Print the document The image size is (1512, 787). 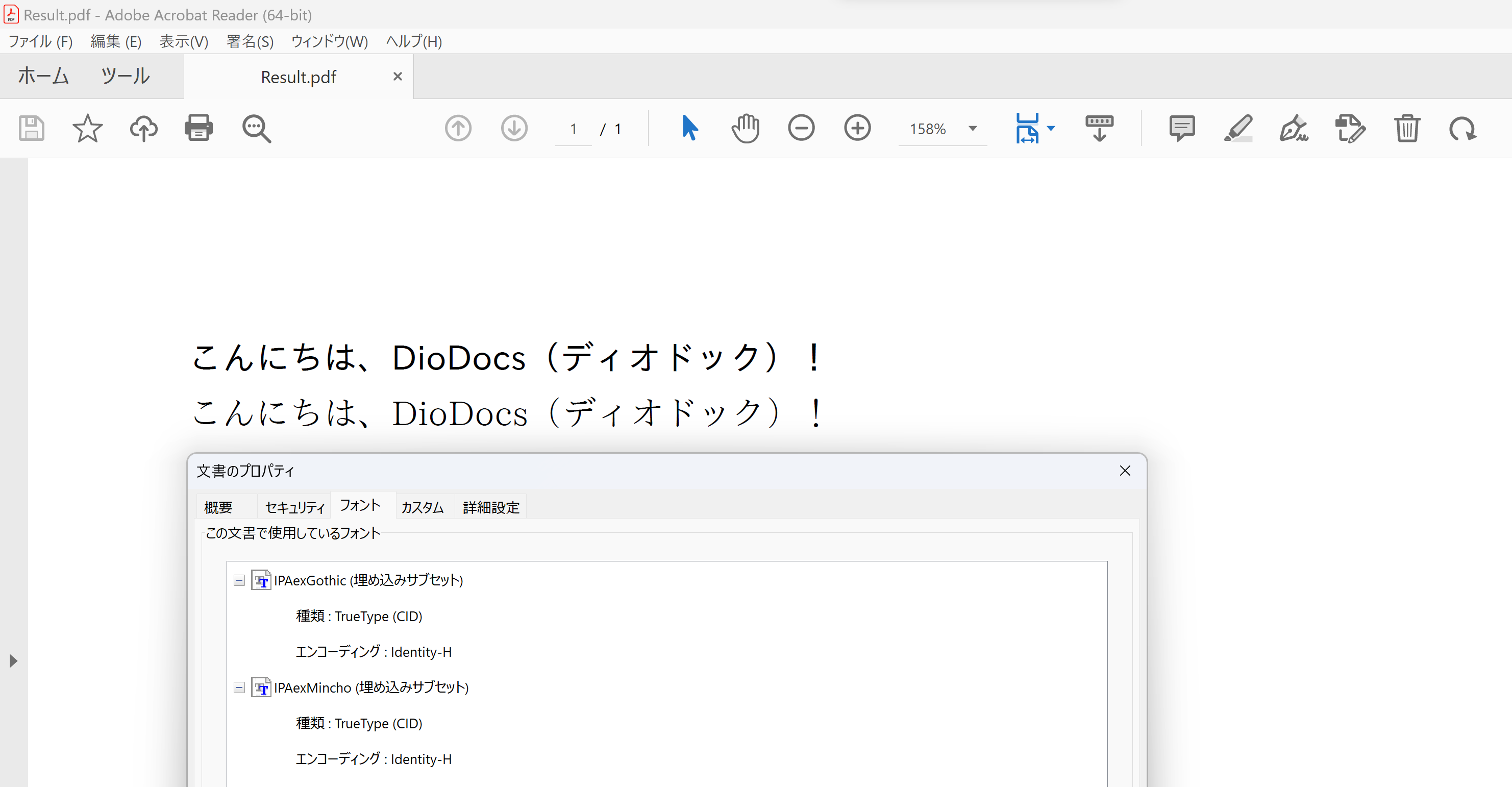199,129
